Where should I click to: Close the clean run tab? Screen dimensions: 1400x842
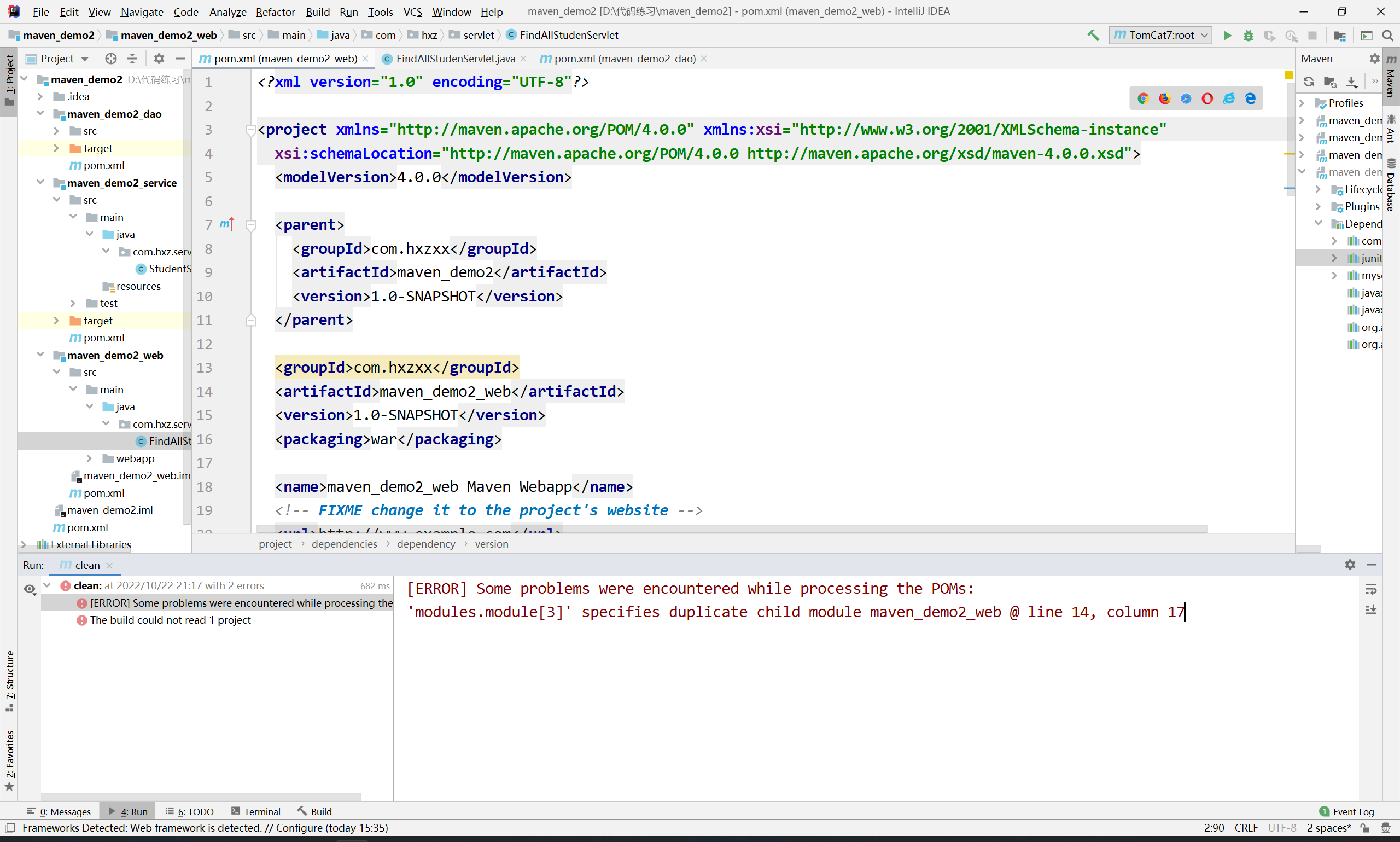[109, 566]
